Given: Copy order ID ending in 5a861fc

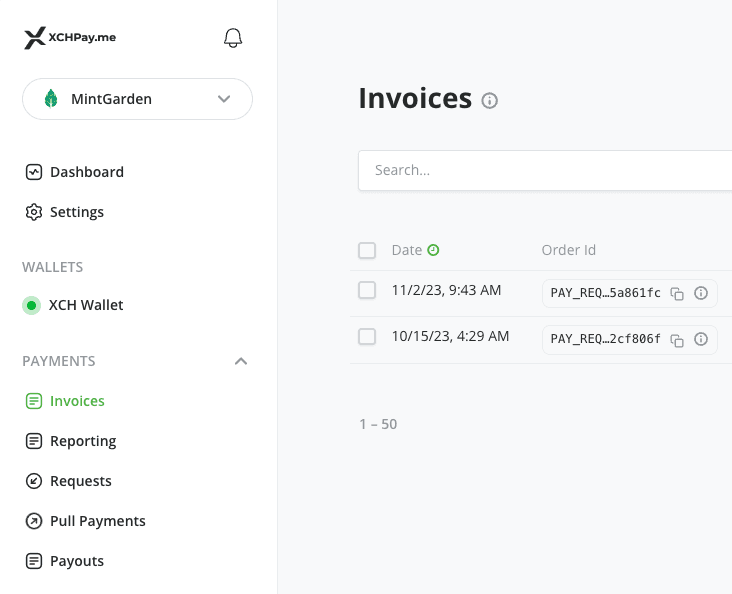Looking at the screenshot, I should (677, 293).
